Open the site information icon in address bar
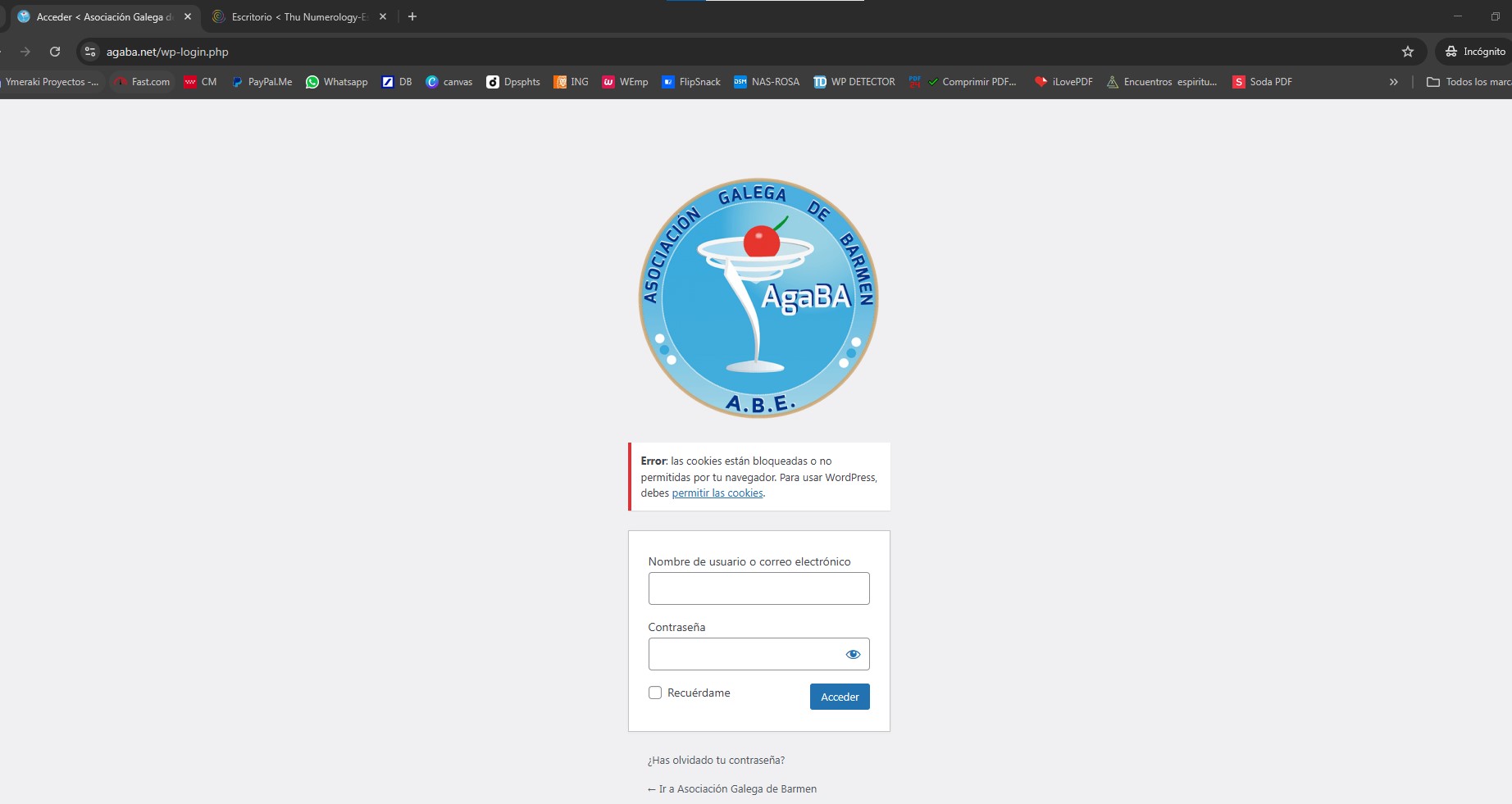 click(90, 52)
